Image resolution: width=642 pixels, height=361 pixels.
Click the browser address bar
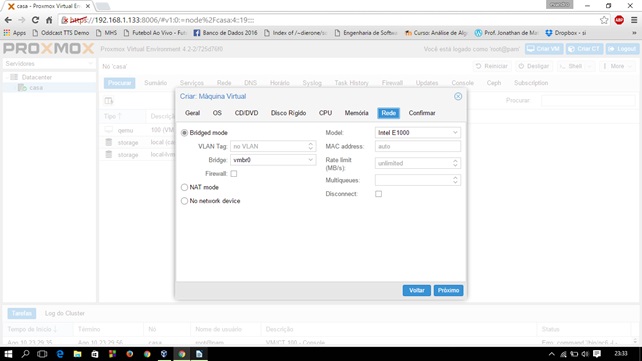(328, 20)
